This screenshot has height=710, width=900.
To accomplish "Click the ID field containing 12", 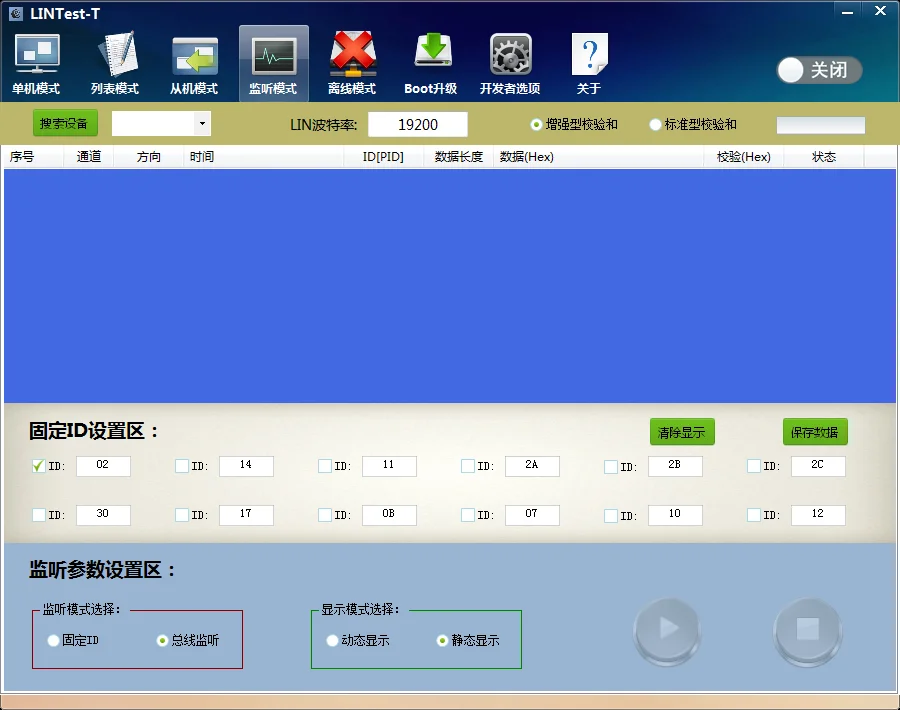I will pos(818,515).
